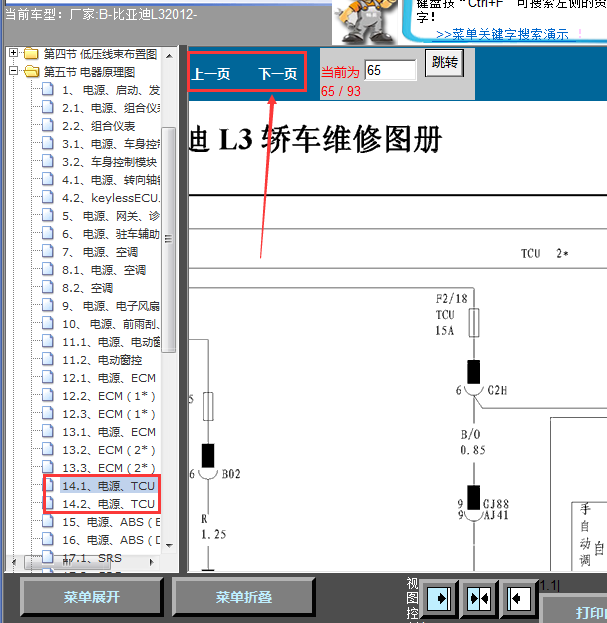Open the 11.2、电动窗控 entry
This screenshot has width=607, height=623.
(x=102, y=360)
